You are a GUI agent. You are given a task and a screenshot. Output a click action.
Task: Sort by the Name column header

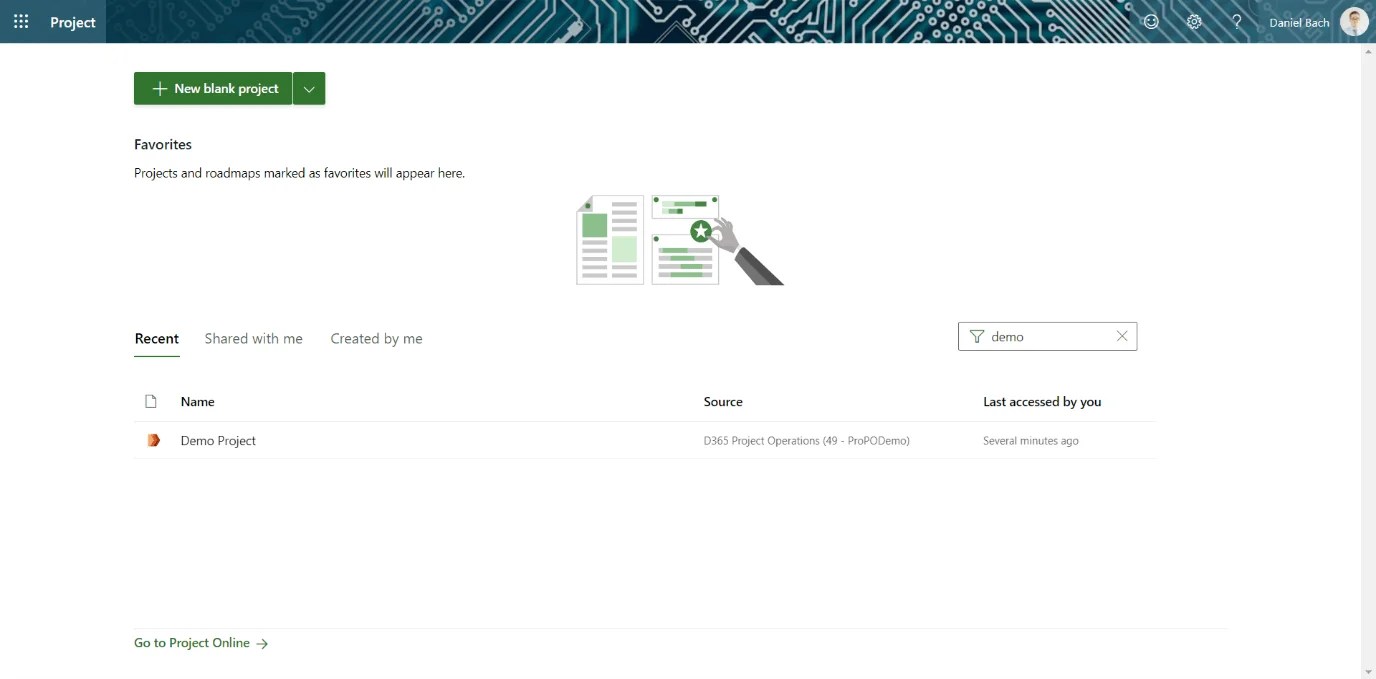(197, 402)
